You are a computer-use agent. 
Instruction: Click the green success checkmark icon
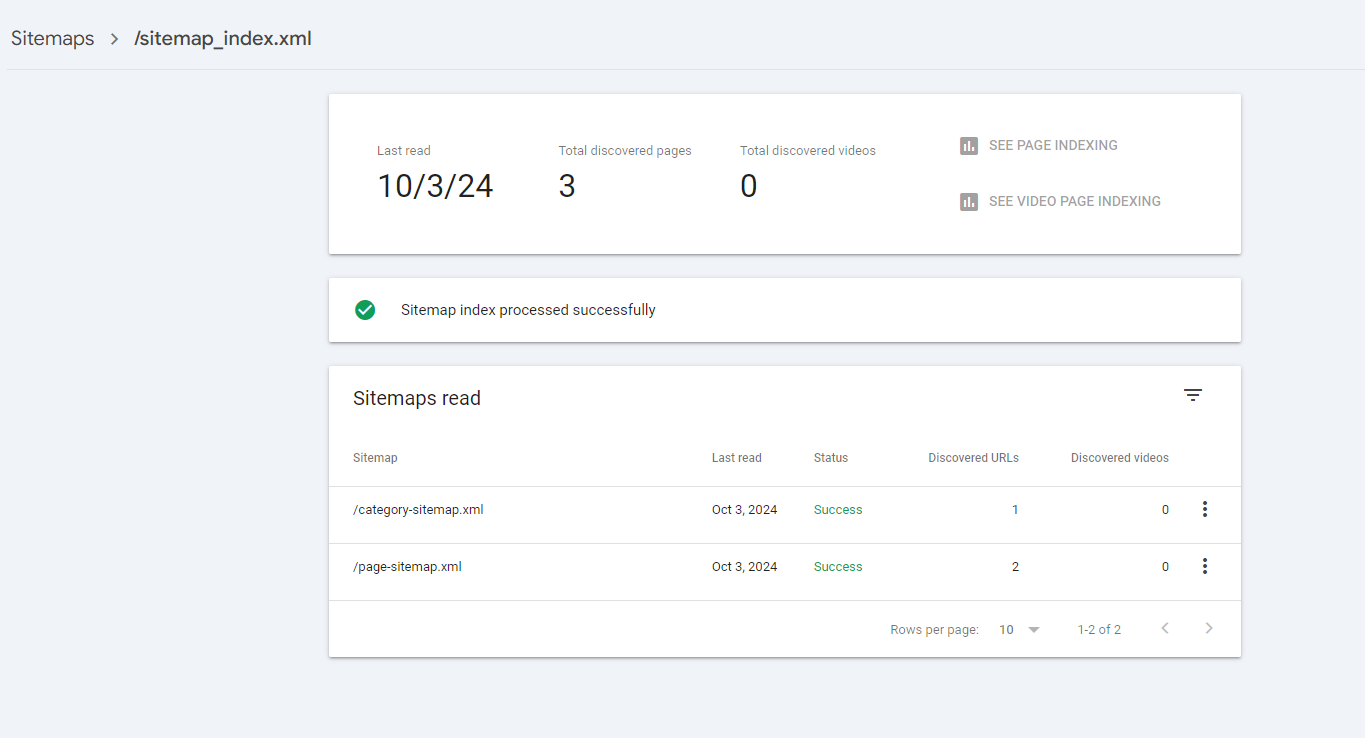click(365, 310)
